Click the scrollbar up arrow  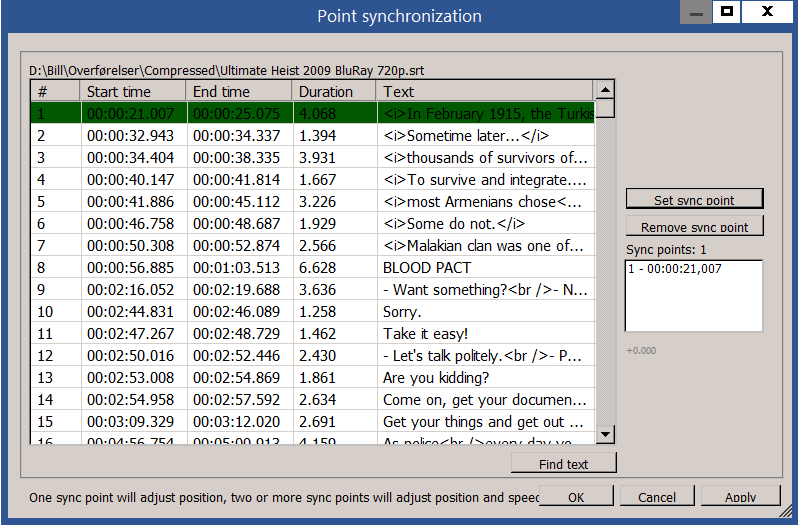(605, 90)
